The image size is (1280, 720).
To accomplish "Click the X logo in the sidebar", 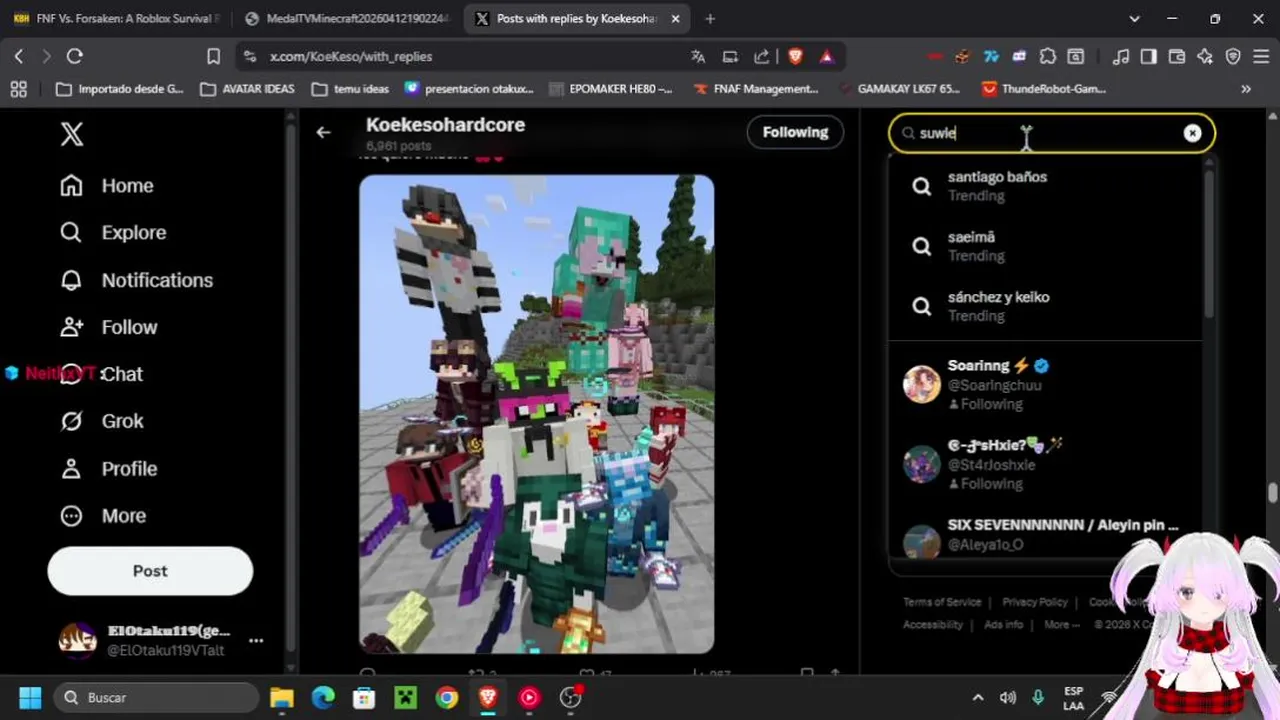I will point(72,134).
